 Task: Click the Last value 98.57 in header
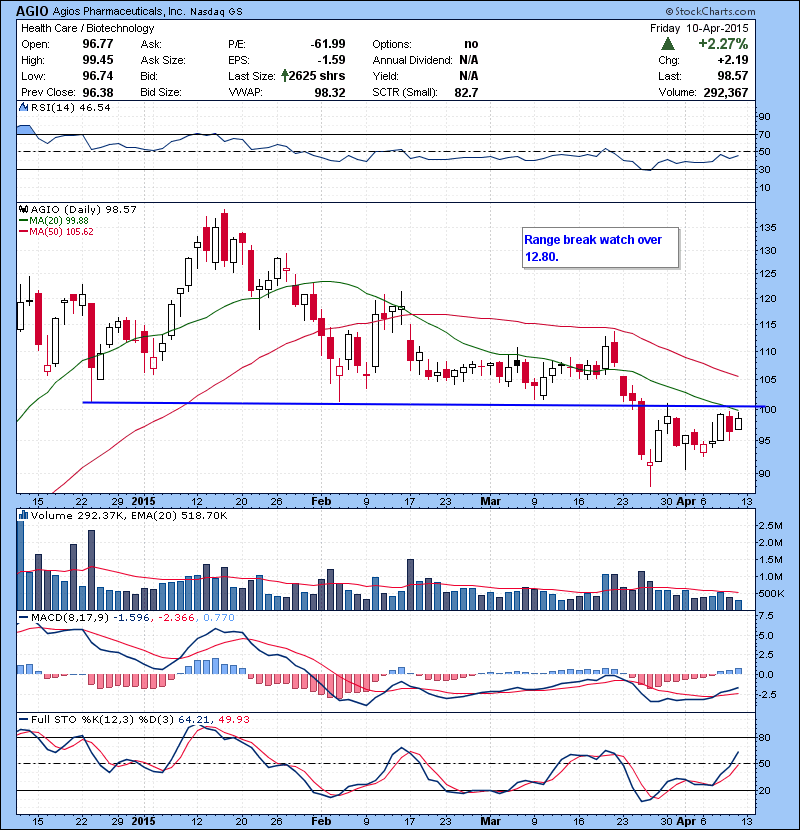click(x=733, y=76)
